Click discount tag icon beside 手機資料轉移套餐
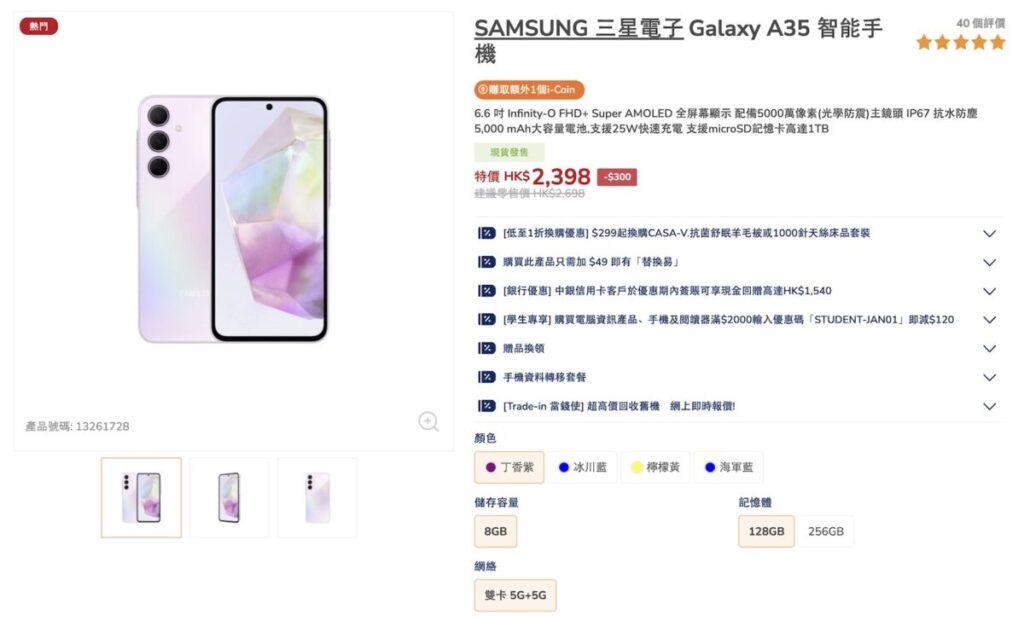This screenshot has height=621, width=1024. click(x=487, y=377)
